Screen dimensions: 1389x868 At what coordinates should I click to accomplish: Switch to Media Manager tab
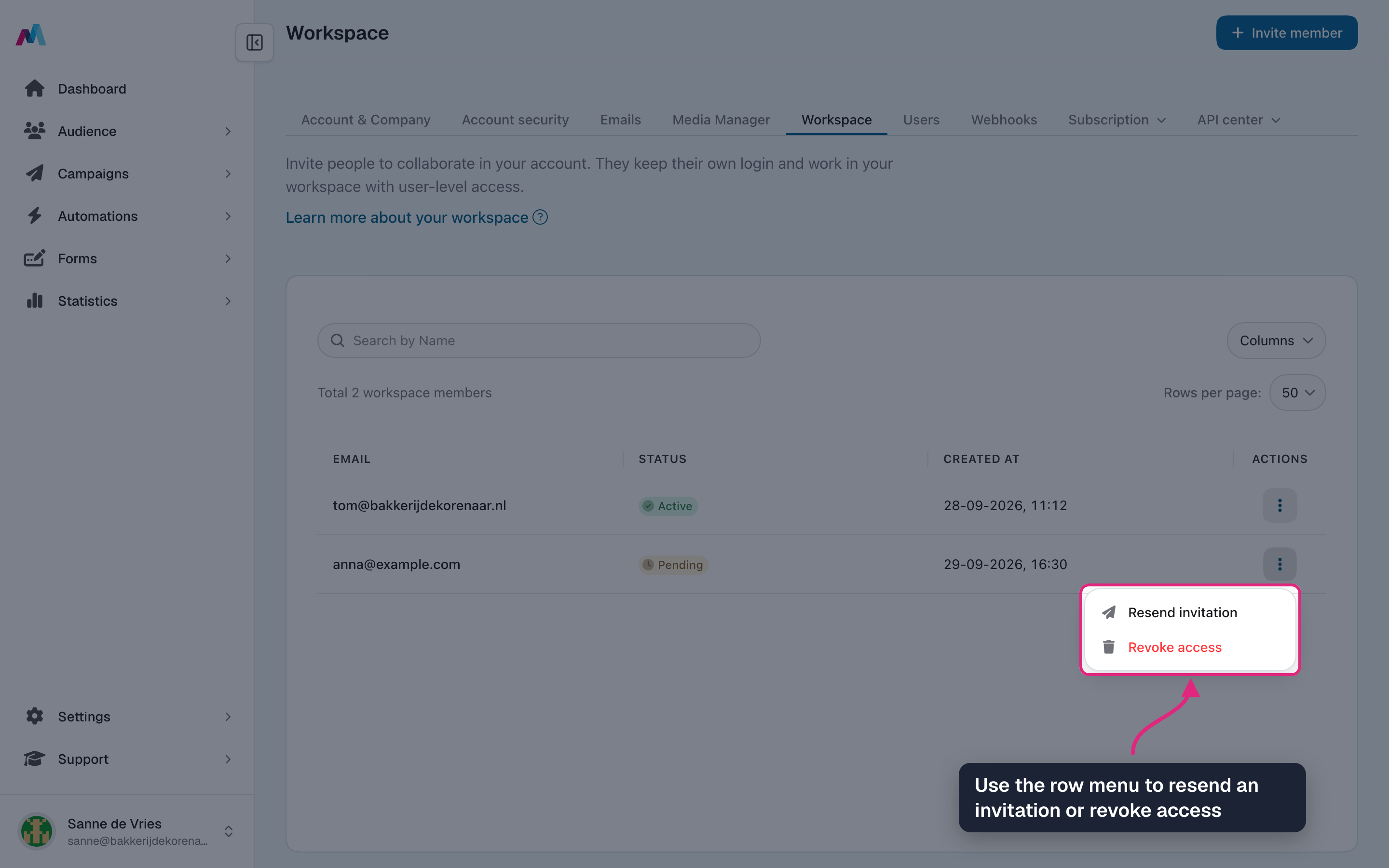pyautogui.click(x=721, y=120)
